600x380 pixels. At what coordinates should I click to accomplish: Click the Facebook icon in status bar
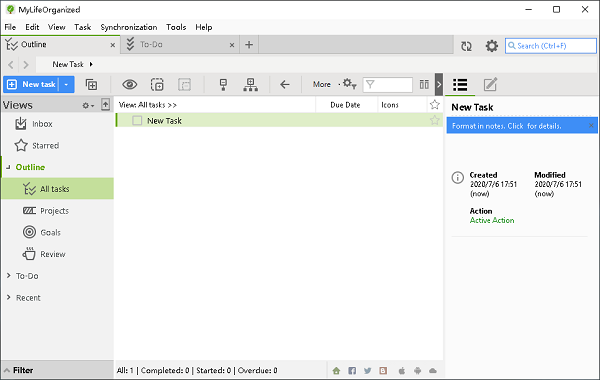(352, 370)
